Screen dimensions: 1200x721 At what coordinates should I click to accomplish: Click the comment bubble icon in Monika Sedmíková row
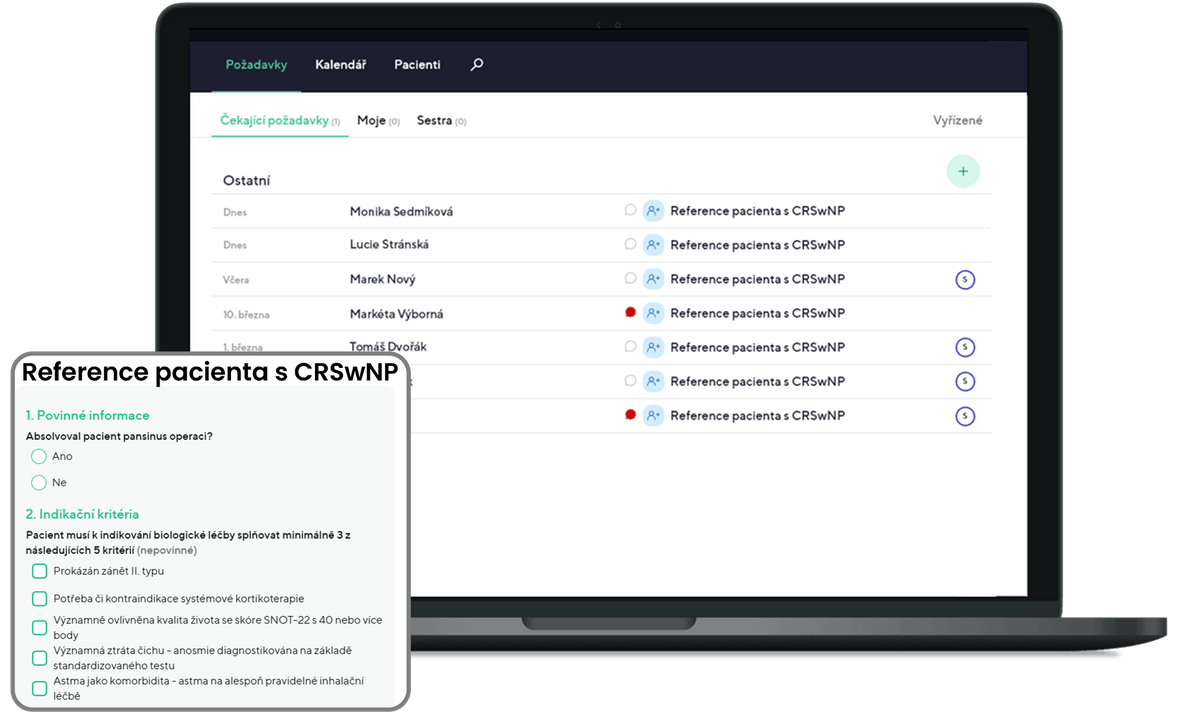pyautogui.click(x=630, y=211)
